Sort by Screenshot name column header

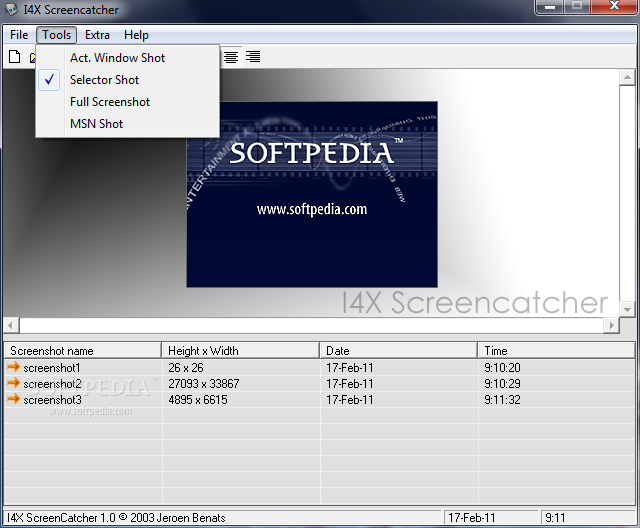[x=82, y=351]
